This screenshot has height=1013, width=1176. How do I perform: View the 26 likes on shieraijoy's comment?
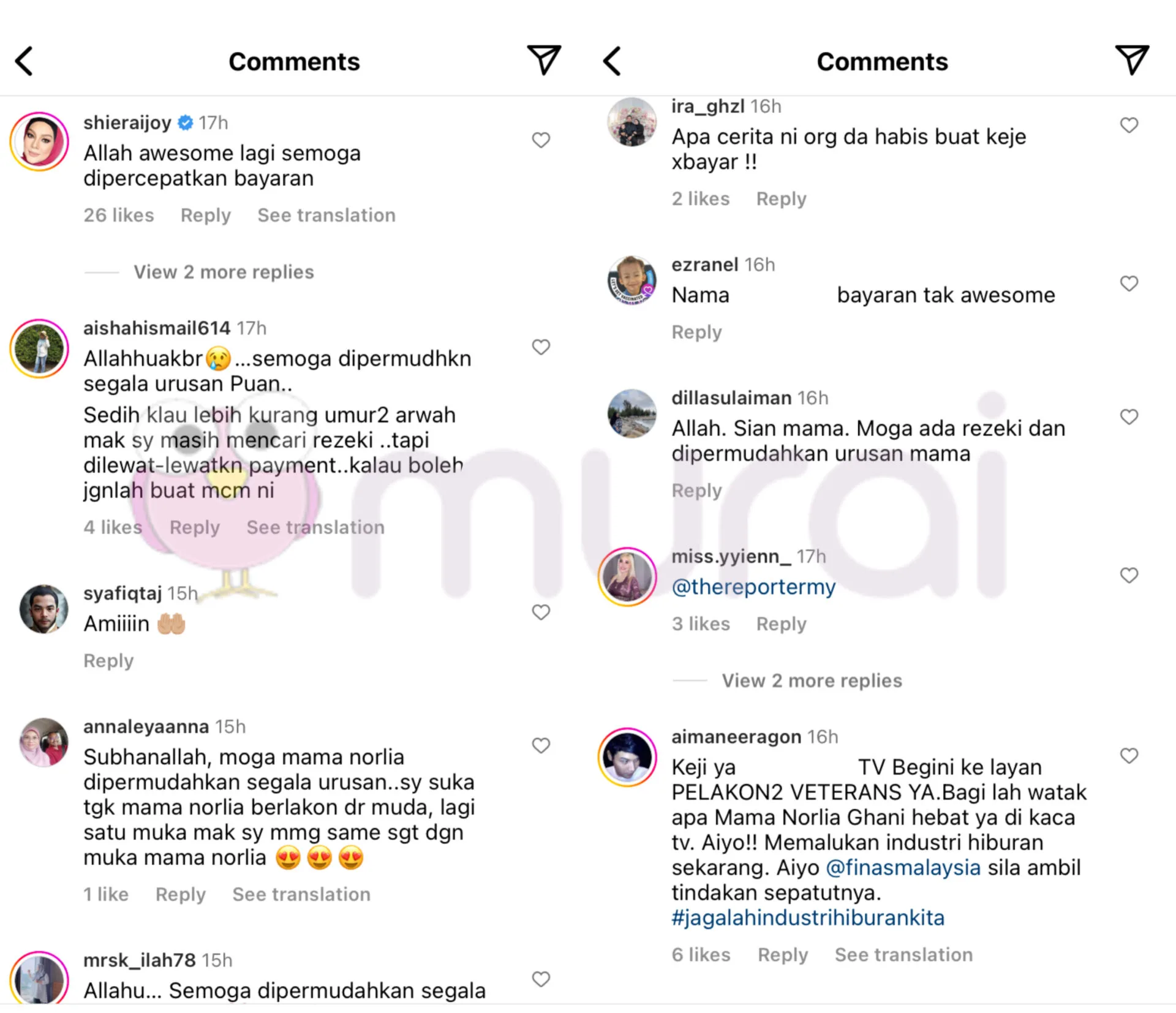pyautogui.click(x=119, y=216)
